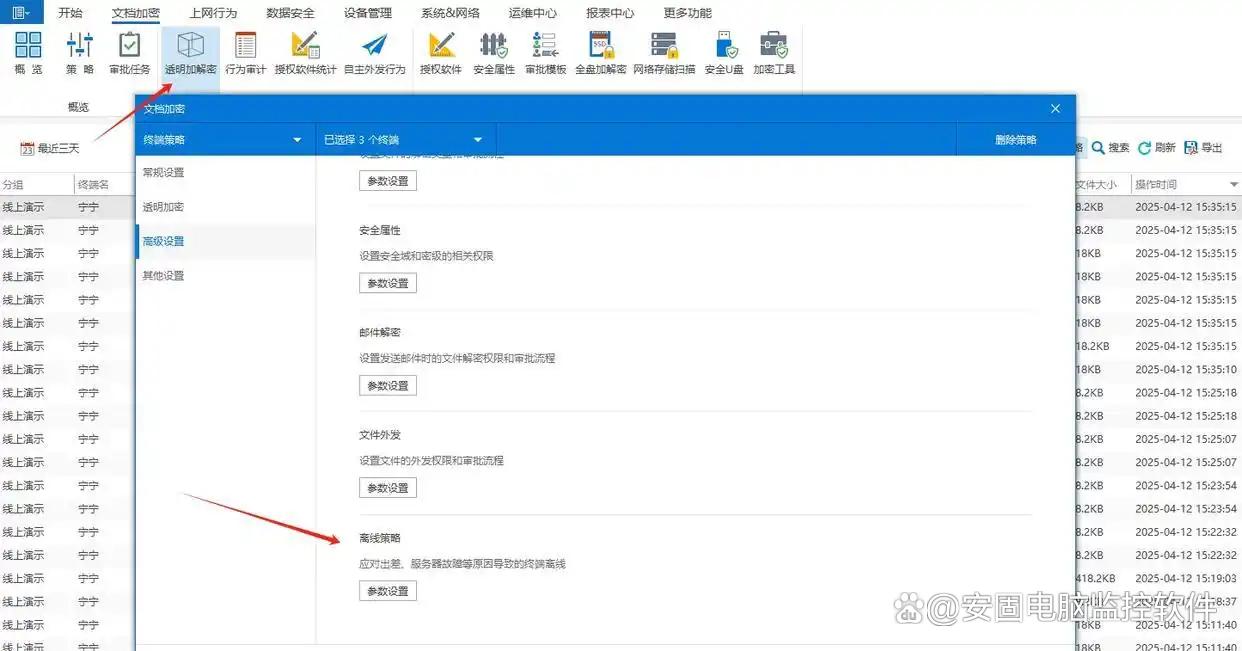
Task: Click the 最近三天 date filter
Action: [50, 148]
